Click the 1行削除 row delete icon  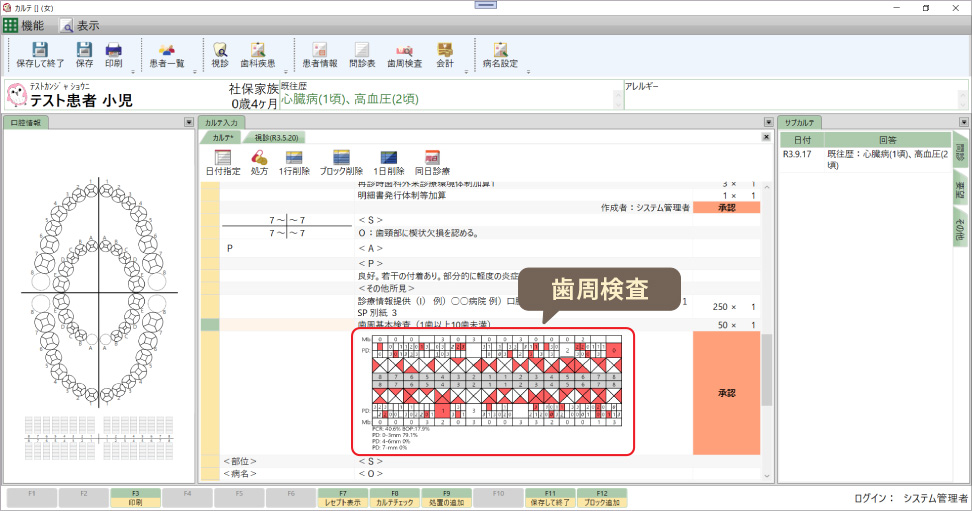[294, 162]
